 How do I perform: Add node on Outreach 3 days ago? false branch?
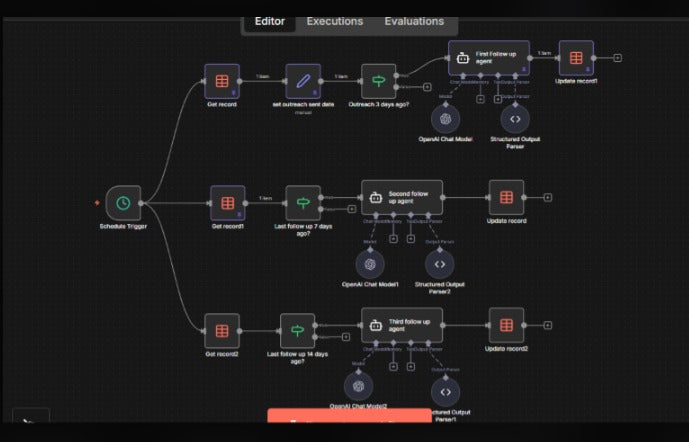[427, 87]
